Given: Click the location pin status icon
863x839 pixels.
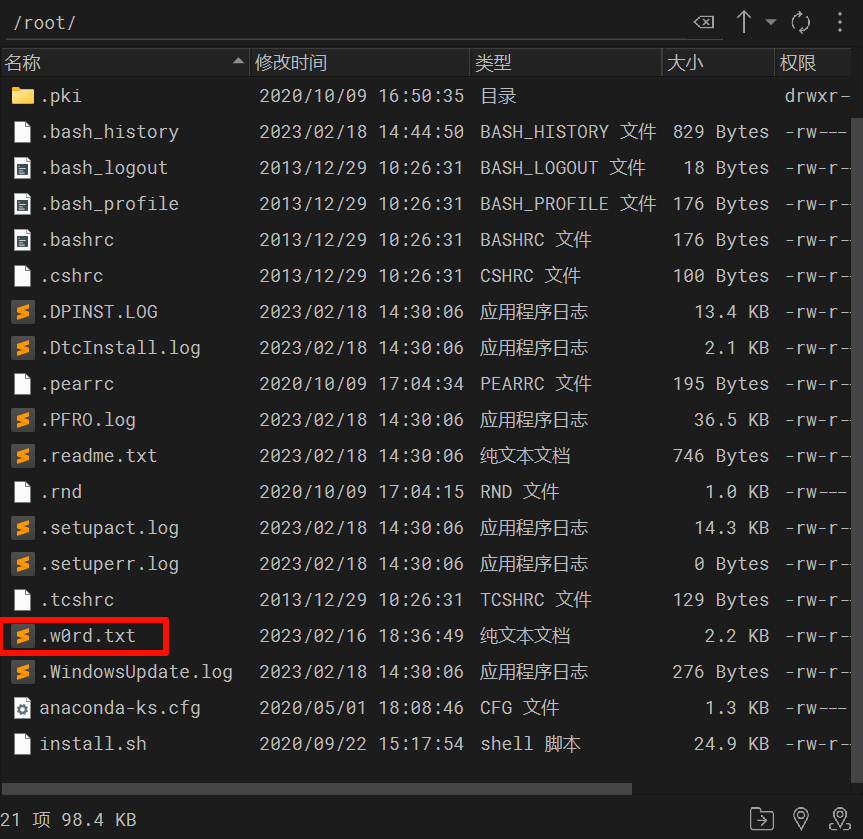Looking at the screenshot, I should (801, 819).
